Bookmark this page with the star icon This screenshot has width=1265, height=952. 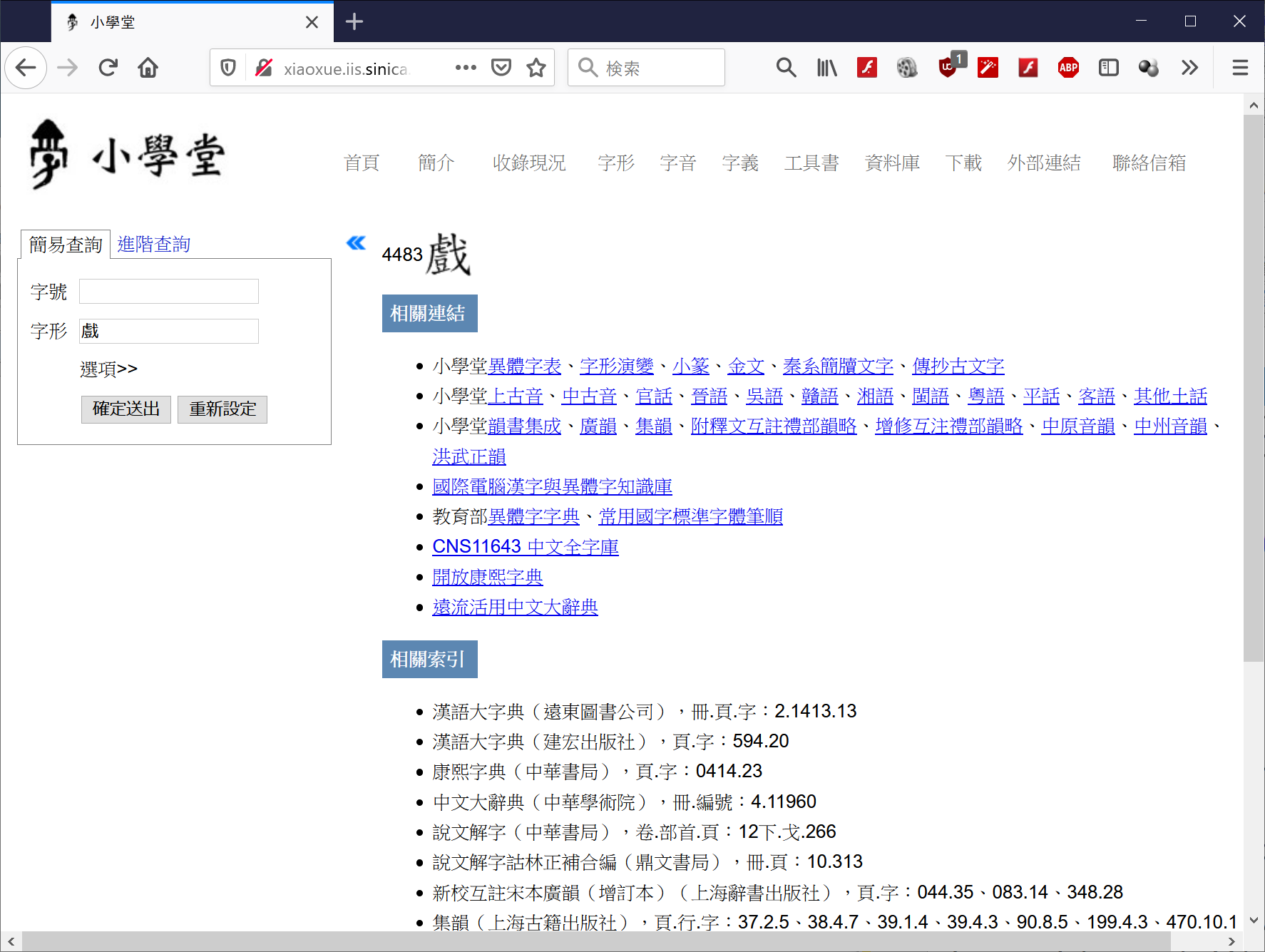tap(536, 68)
